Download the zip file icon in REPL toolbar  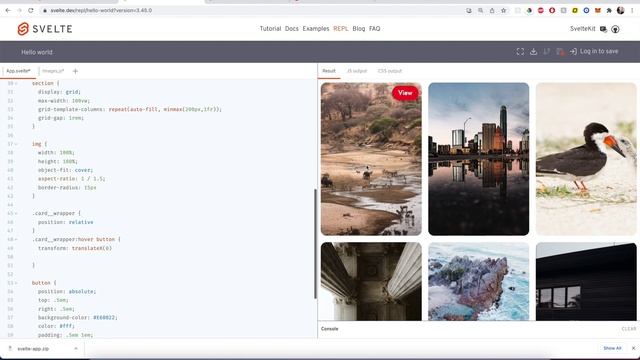(x=533, y=51)
